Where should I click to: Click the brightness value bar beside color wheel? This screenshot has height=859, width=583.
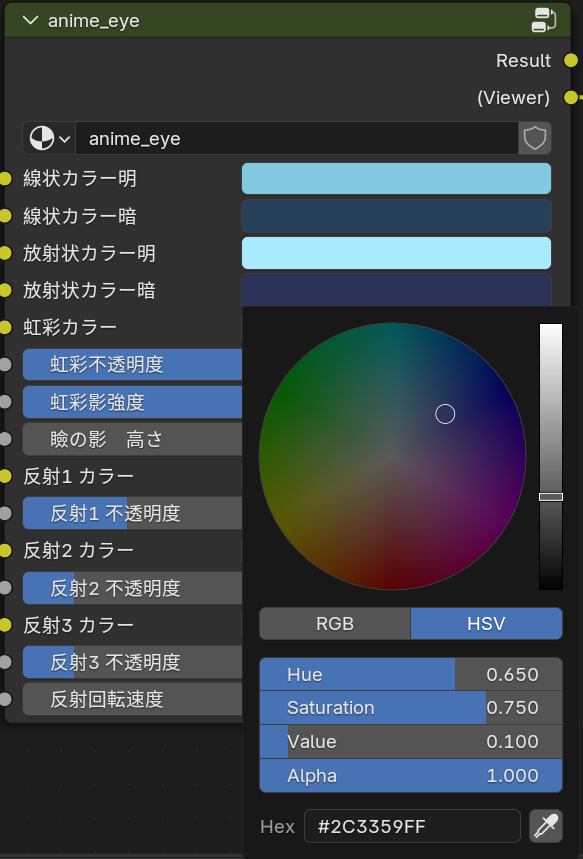[x=551, y=456]
